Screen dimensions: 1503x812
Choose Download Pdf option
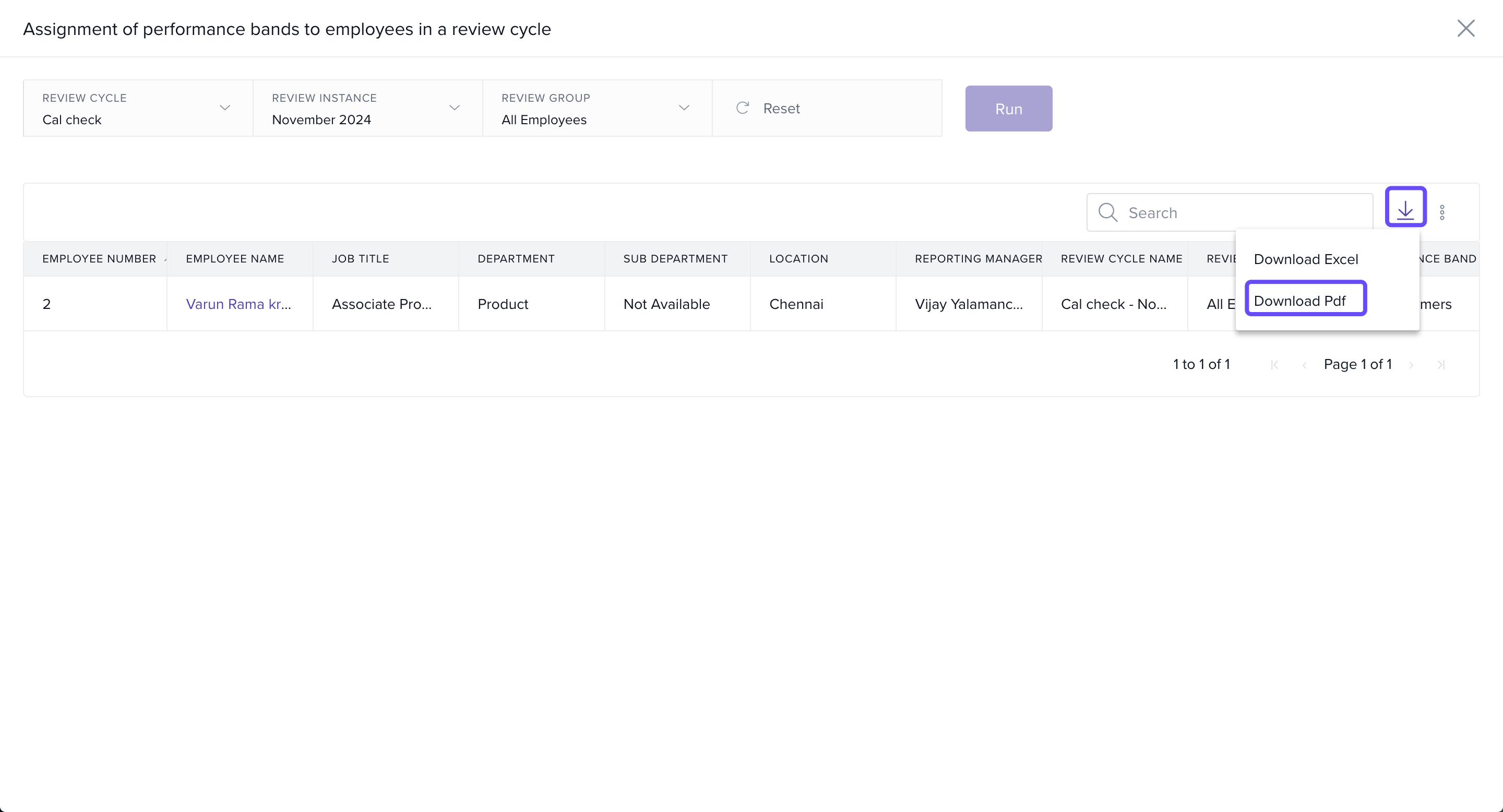(1299, 301)
